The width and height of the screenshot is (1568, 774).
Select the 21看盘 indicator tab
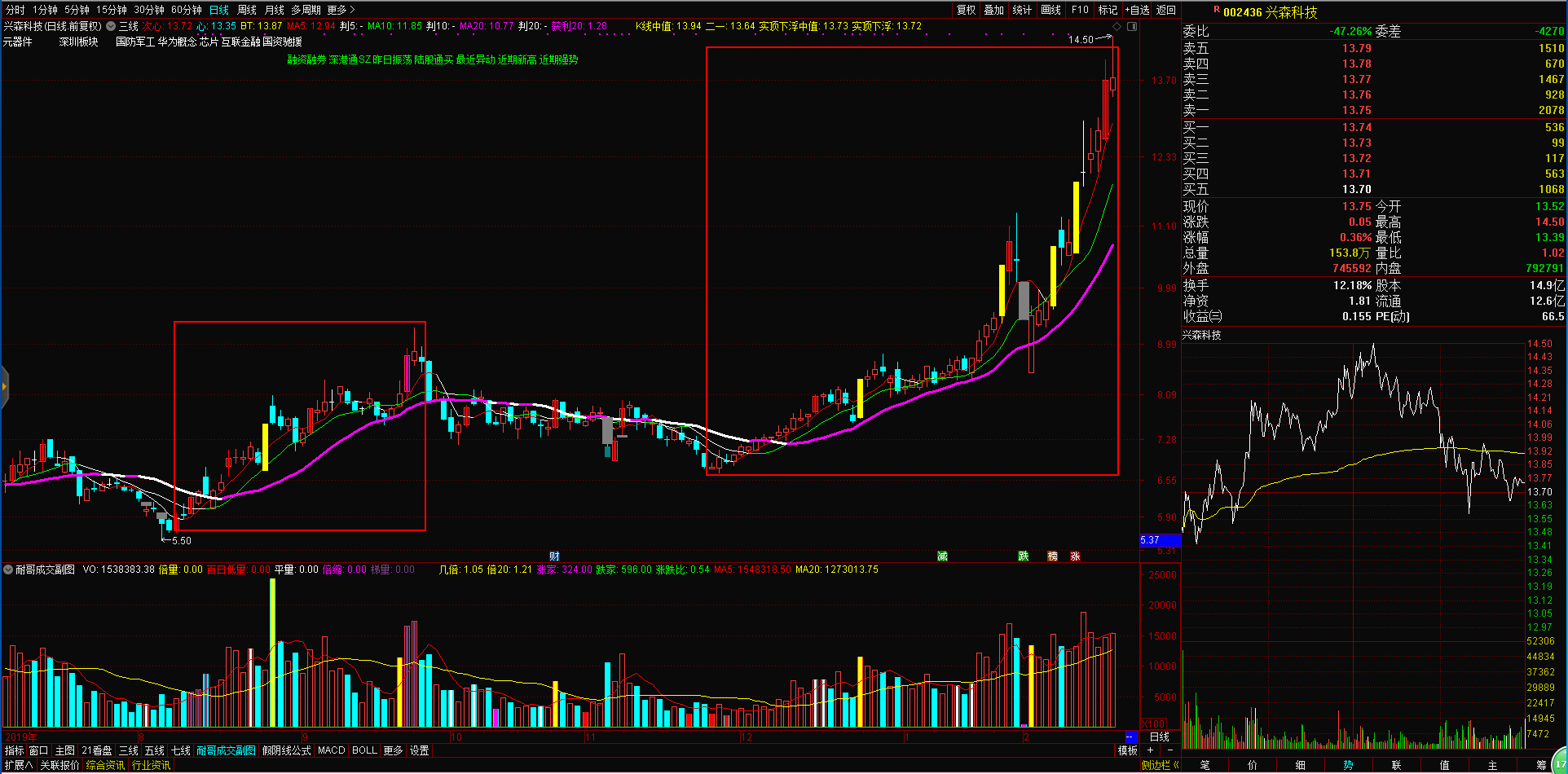[x=97, y=750]
